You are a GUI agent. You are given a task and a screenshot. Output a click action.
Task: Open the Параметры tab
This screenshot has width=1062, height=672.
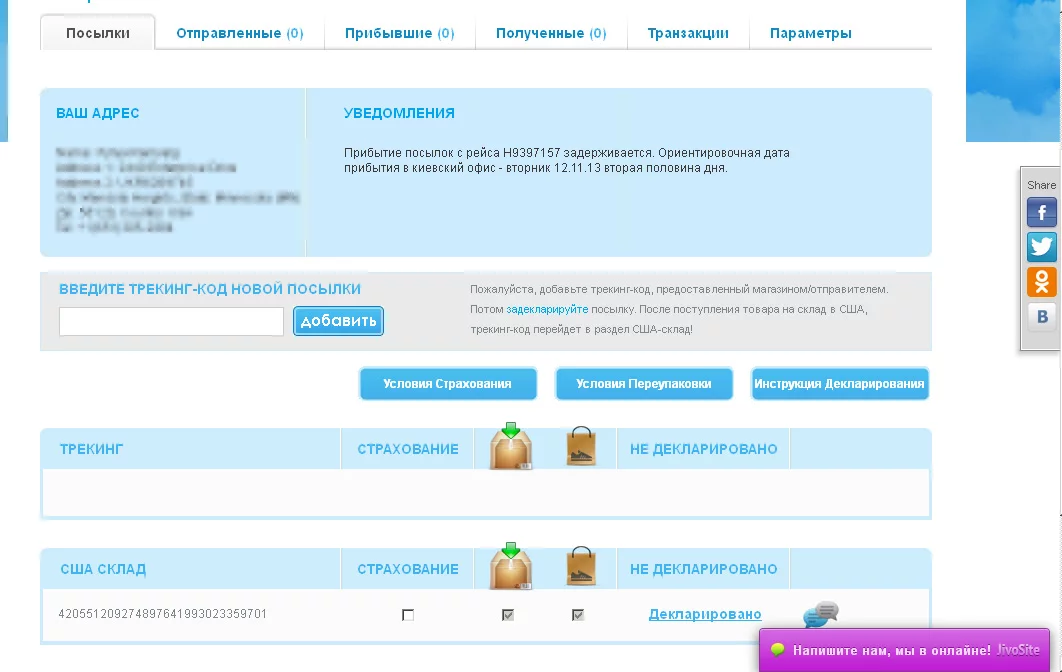[x=811, y=33]
